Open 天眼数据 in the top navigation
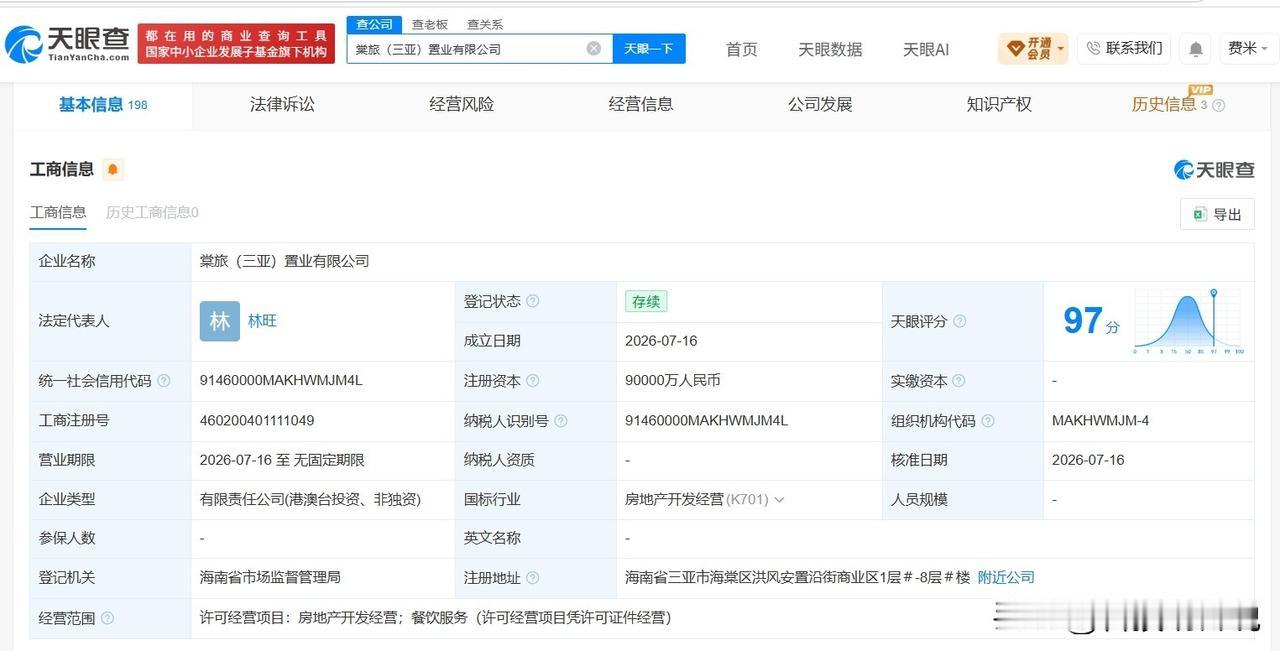The height and width of the screenshot is (651, 1280). click(x=830, y=49)
